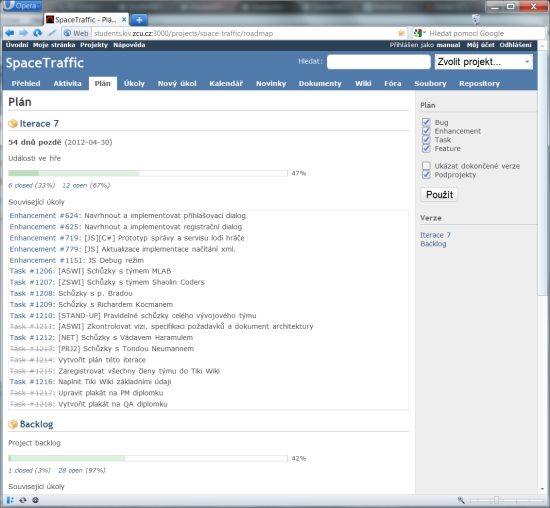This screenshot has height=508, width=550.
Task: Open Enhancement #624 issue link
Action: [44, 215]
